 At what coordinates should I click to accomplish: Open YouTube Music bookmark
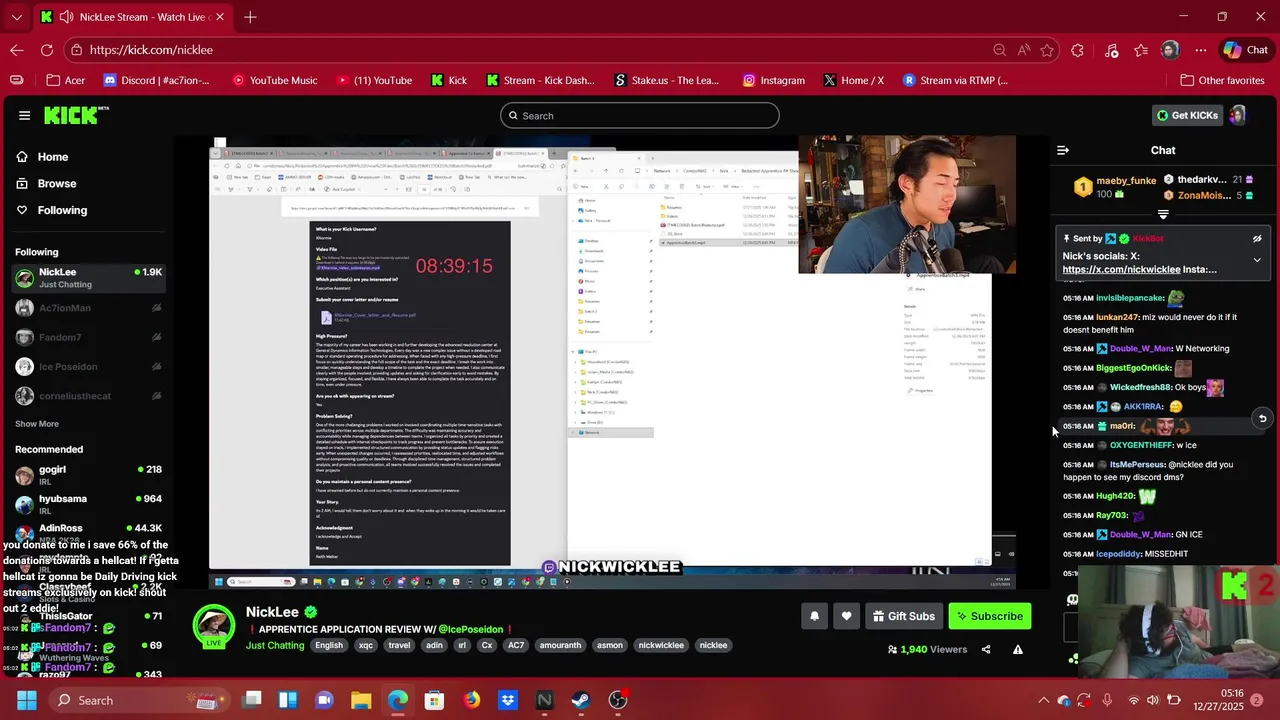coord(274,80)
